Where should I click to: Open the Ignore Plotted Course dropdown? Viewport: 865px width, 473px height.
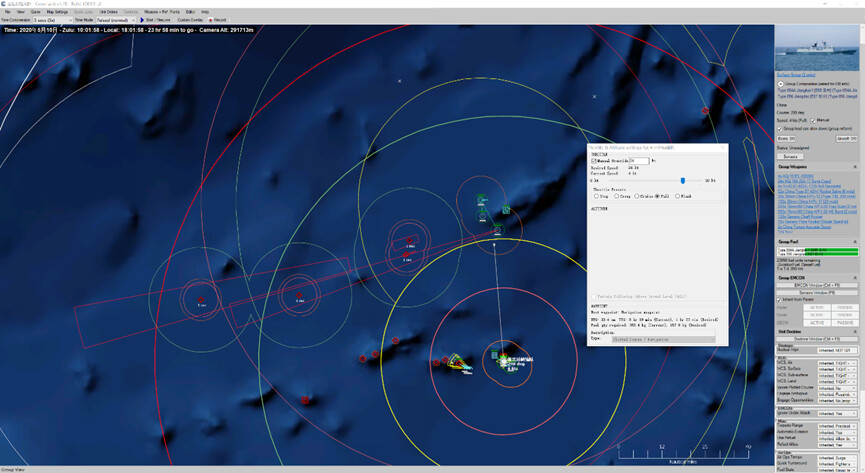[837, 388]
